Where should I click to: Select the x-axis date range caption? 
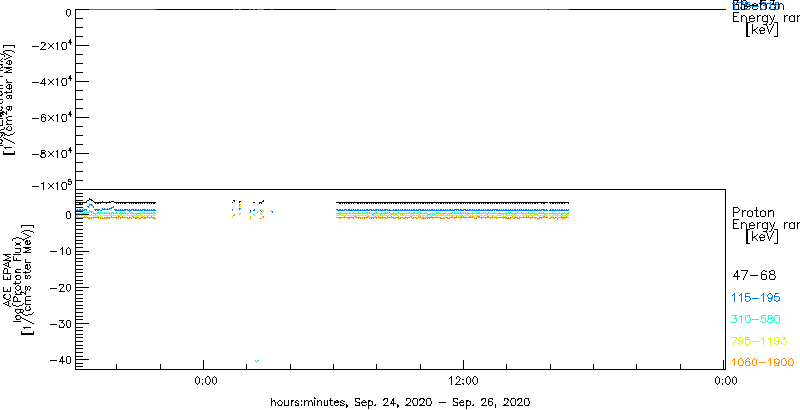(x=400, y=402)
